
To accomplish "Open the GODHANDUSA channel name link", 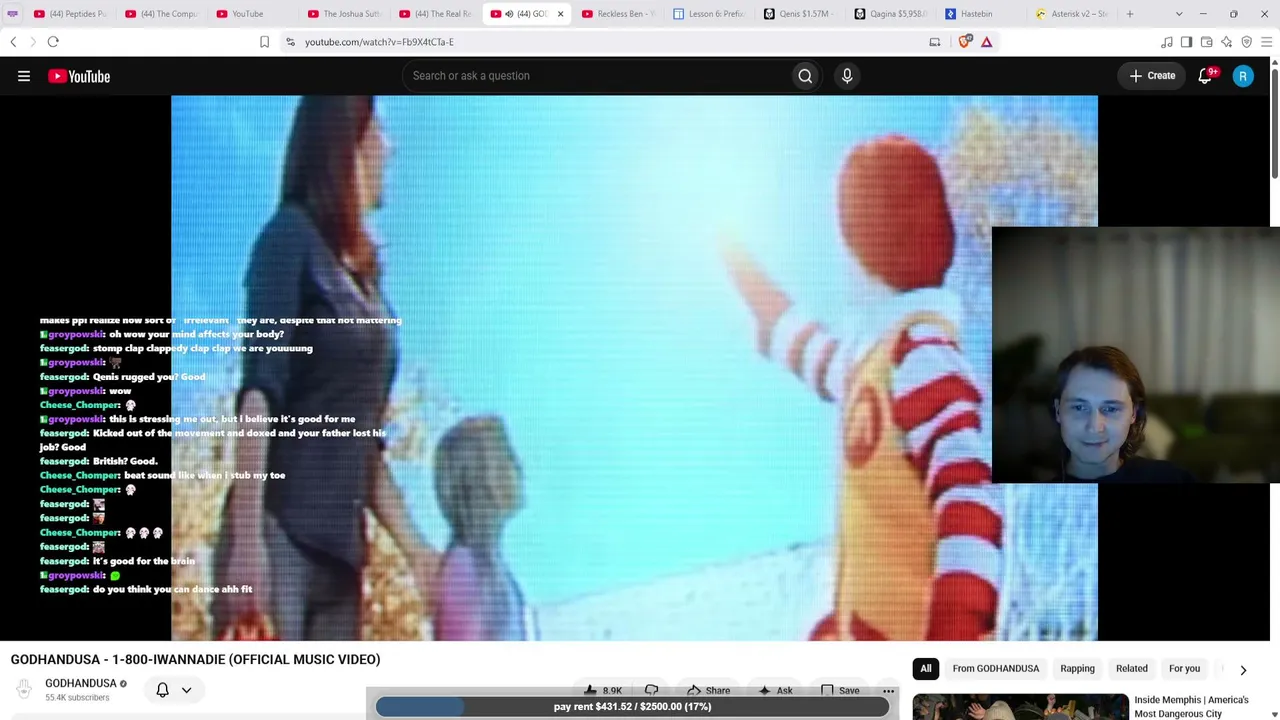I will point(81,684).
